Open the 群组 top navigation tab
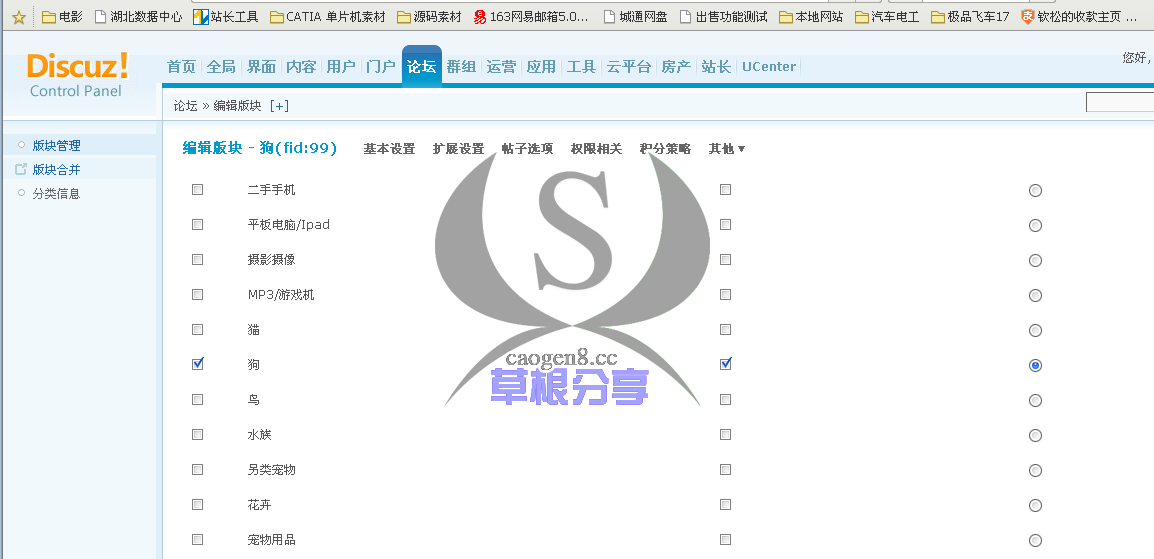This screenshot has width=1154, height=559. click(461, 67)
